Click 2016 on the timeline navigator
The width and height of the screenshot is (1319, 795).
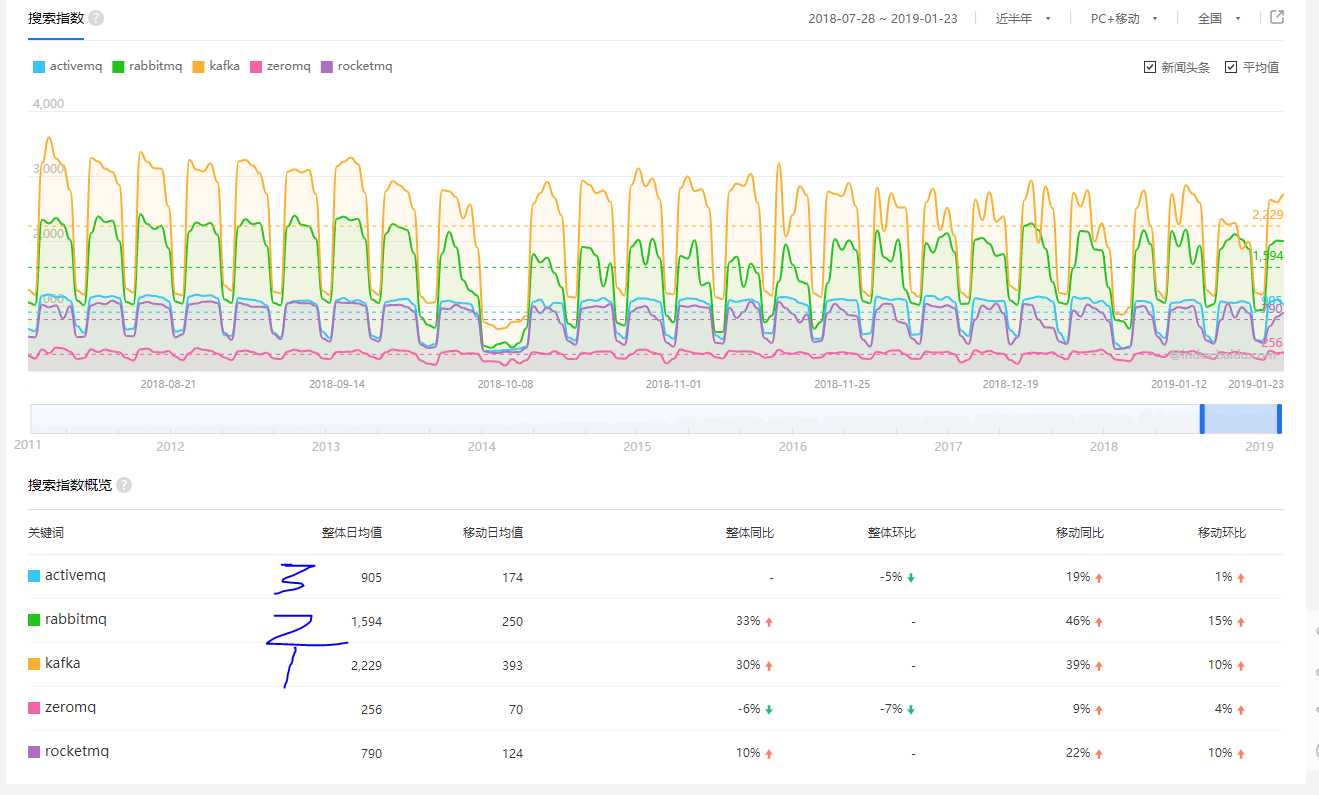[793, 447]
